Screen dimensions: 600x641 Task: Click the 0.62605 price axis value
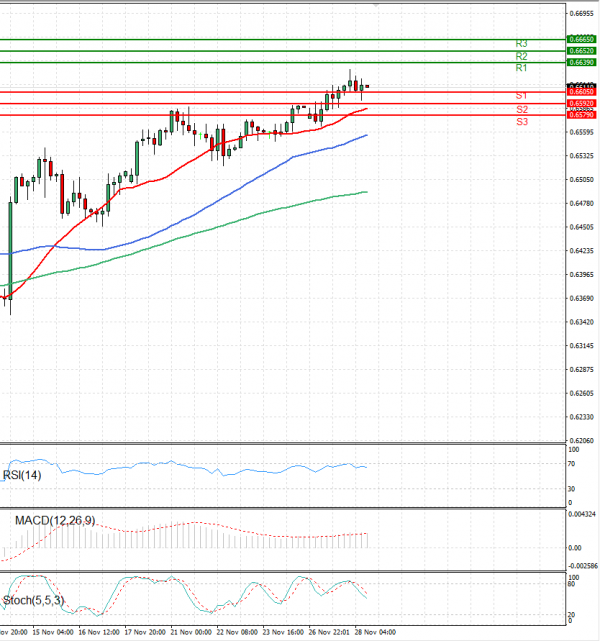581,393
